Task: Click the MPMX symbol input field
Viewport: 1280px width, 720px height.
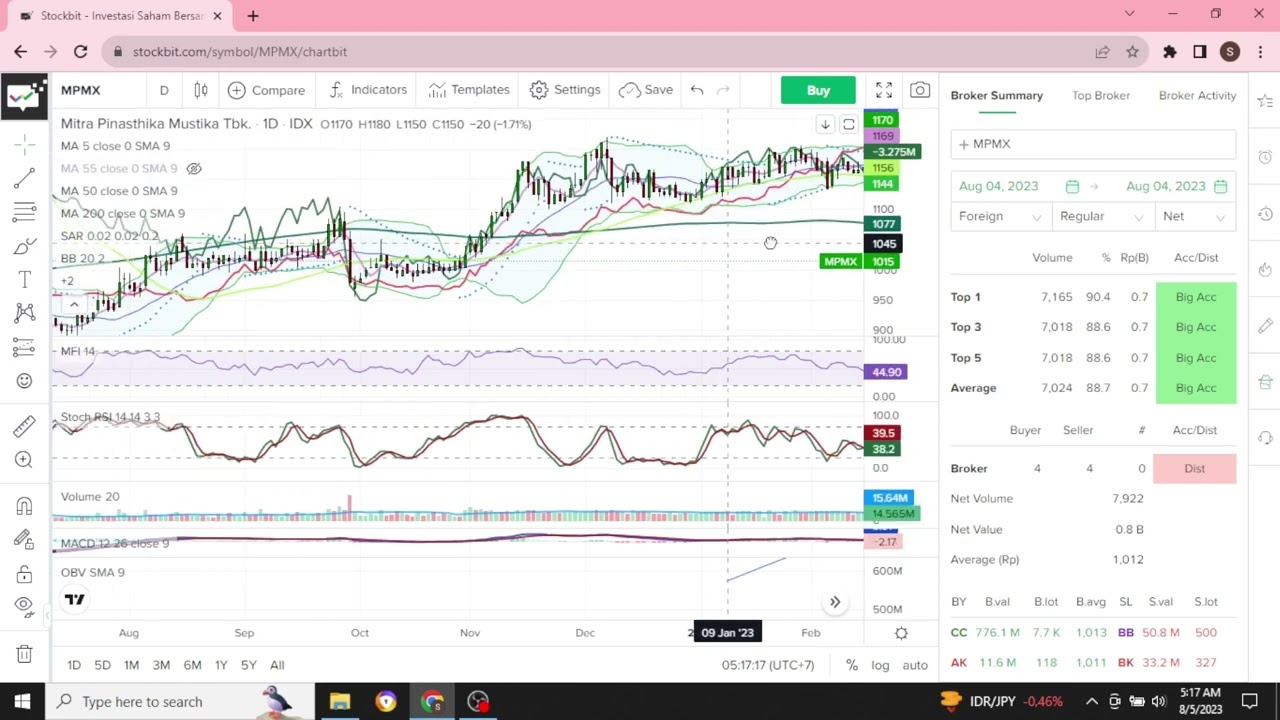Action: coord(1093,144)
